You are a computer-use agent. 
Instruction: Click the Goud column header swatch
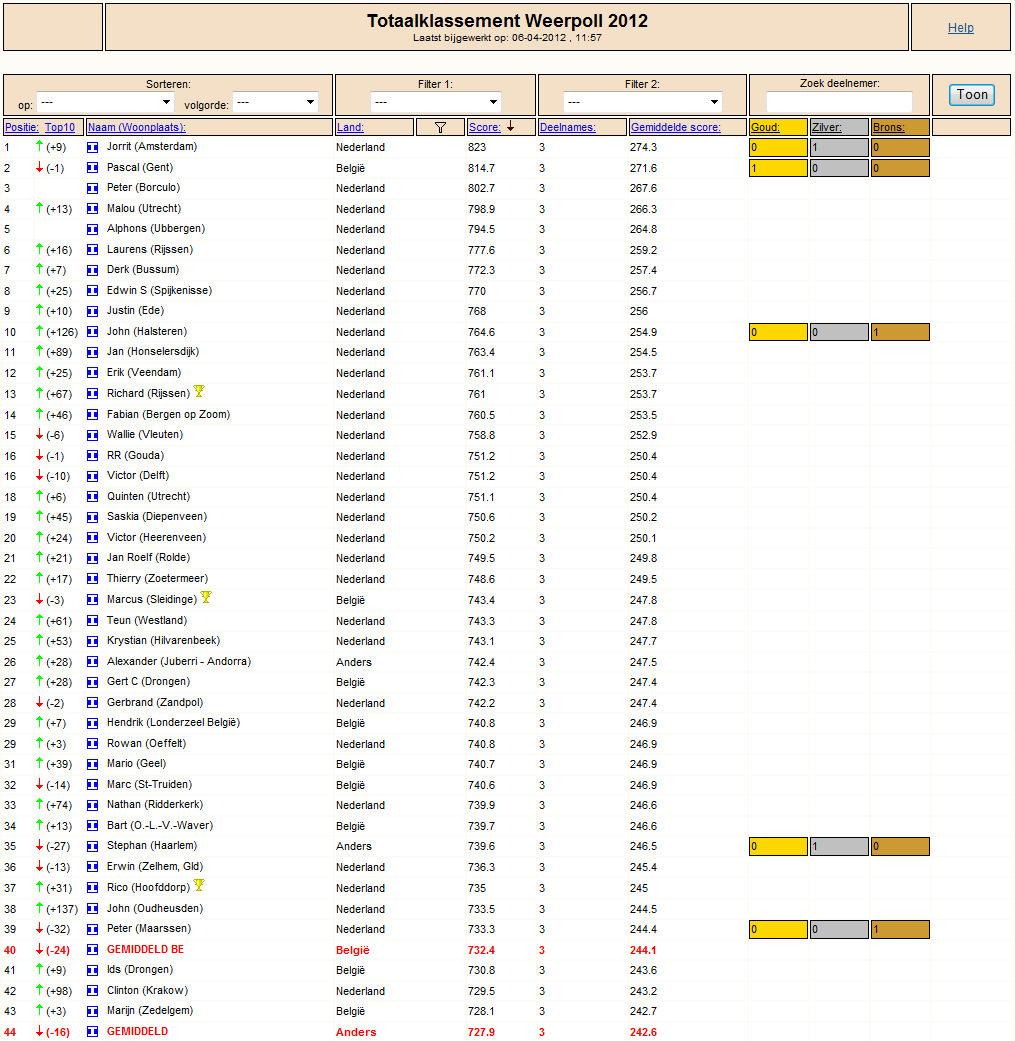778,127
